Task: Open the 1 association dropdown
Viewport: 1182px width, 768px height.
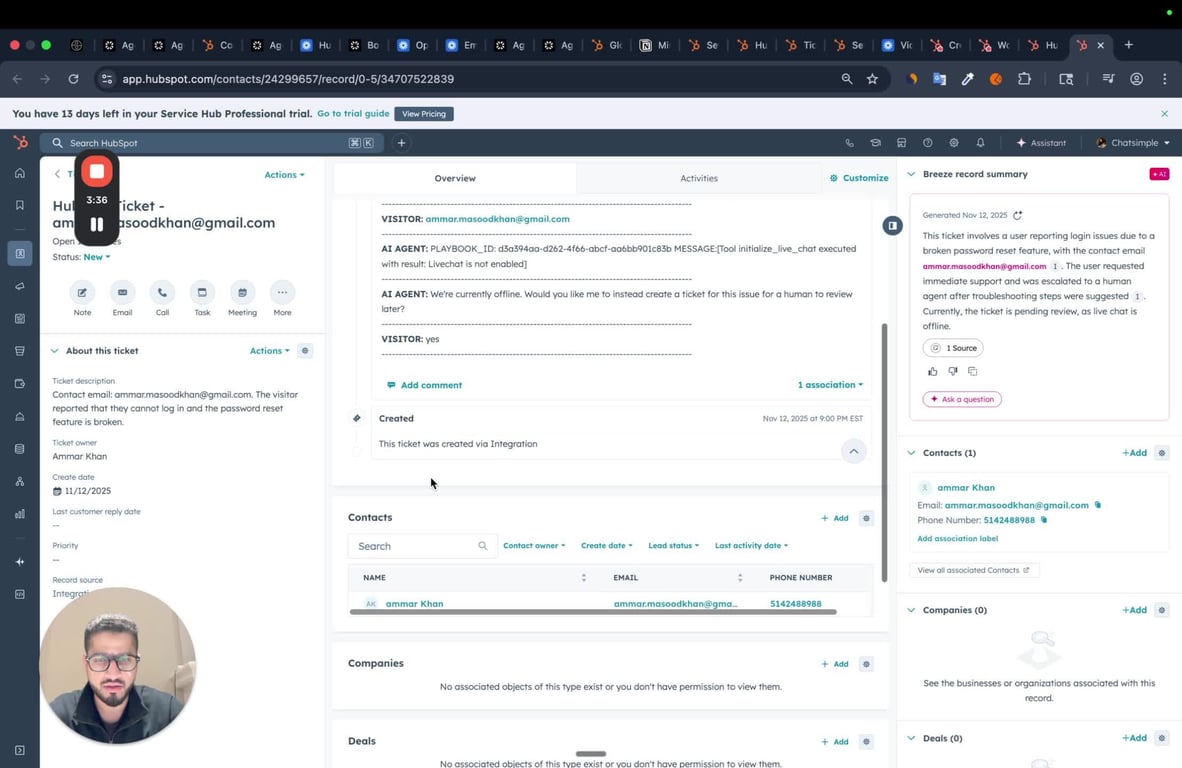Action: point(830,385)
